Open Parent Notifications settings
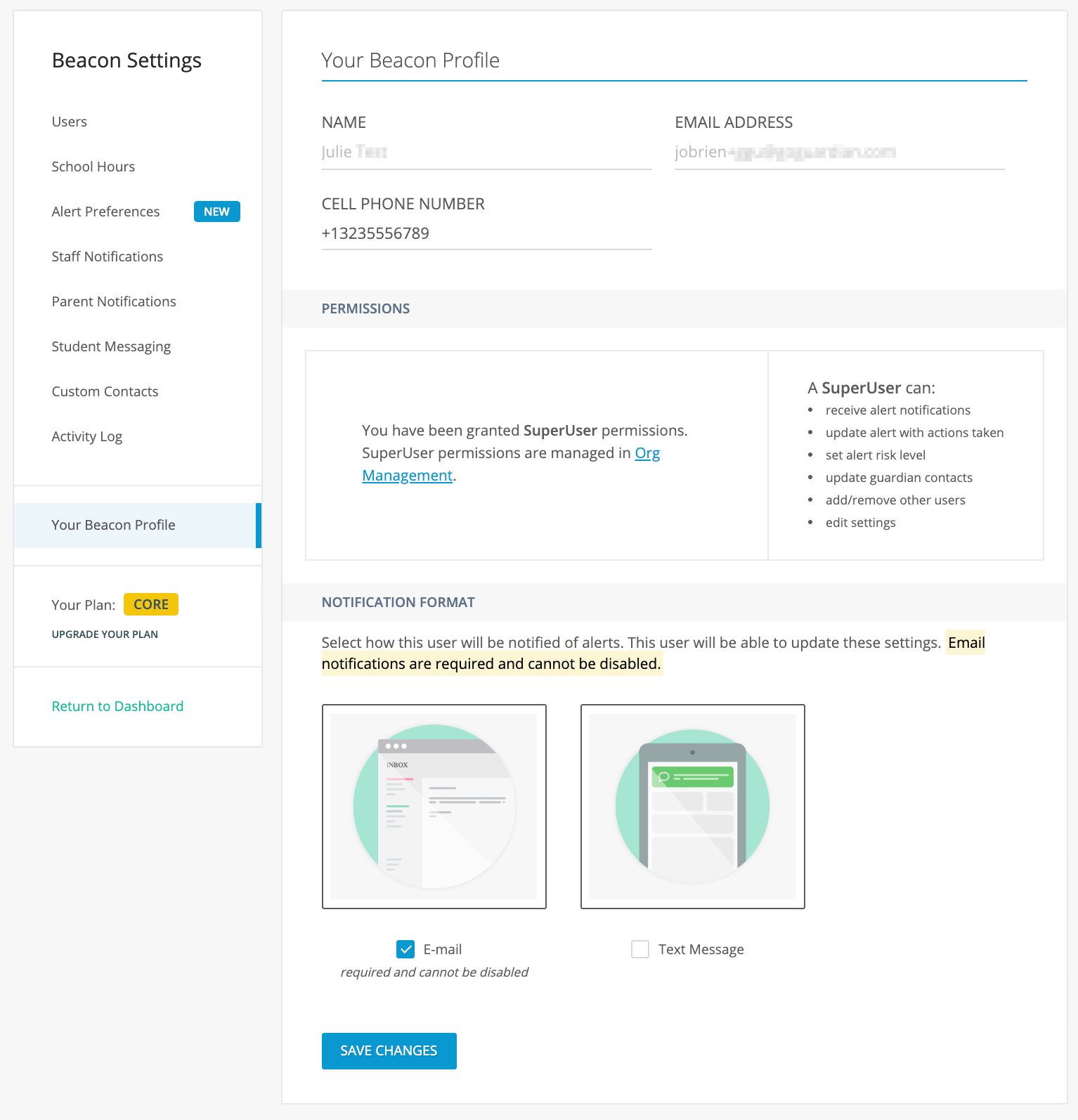This screenshot has height=1120, width=1078. [114, 301]
